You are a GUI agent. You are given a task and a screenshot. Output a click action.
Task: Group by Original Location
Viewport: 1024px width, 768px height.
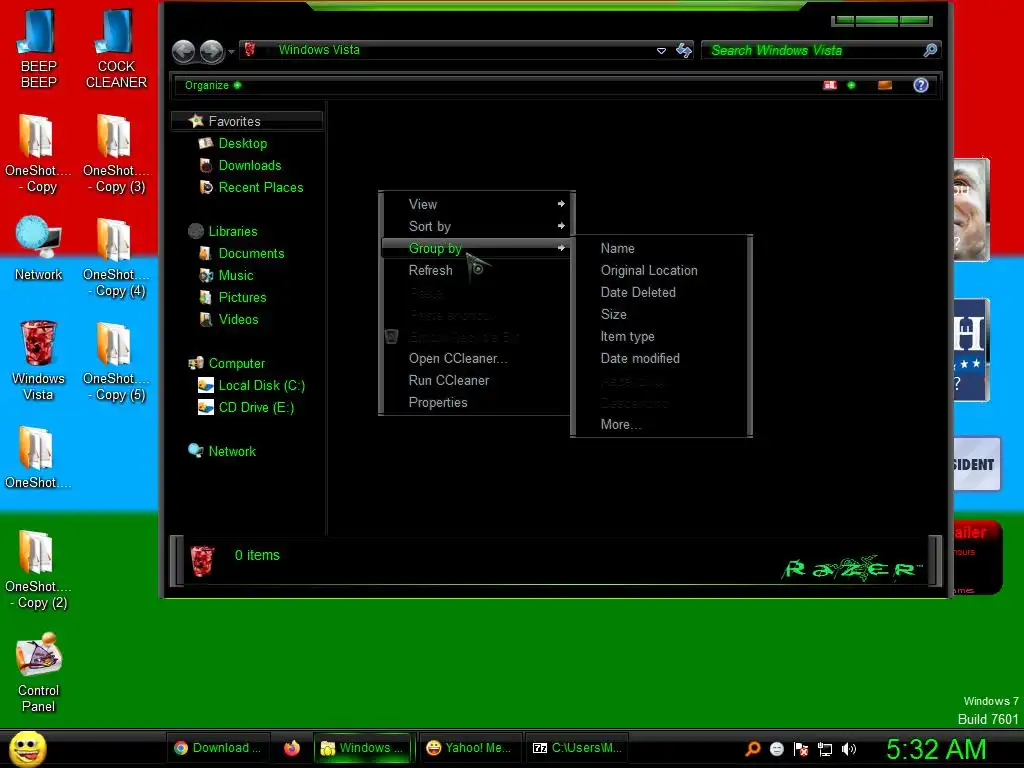click(661, 270)
